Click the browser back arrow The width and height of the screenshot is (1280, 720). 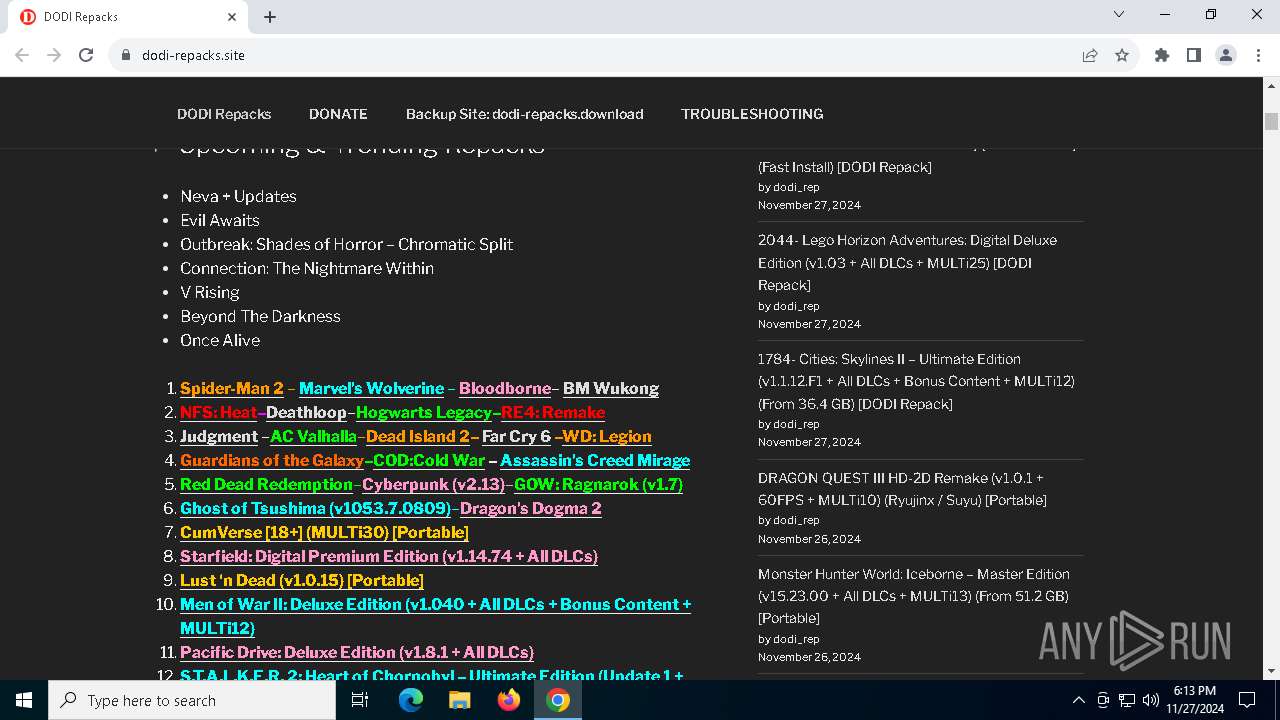pyautogui.click(x=22, y=55)
